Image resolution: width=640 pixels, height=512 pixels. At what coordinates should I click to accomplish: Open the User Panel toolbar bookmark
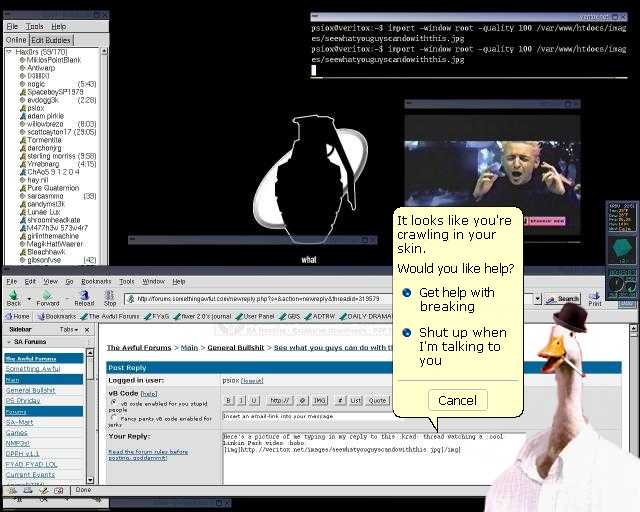(255, 316)
